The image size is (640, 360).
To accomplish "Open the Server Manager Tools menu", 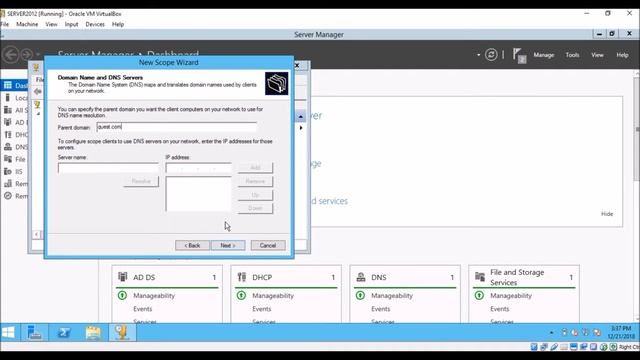I will click(x=572, y=55).
